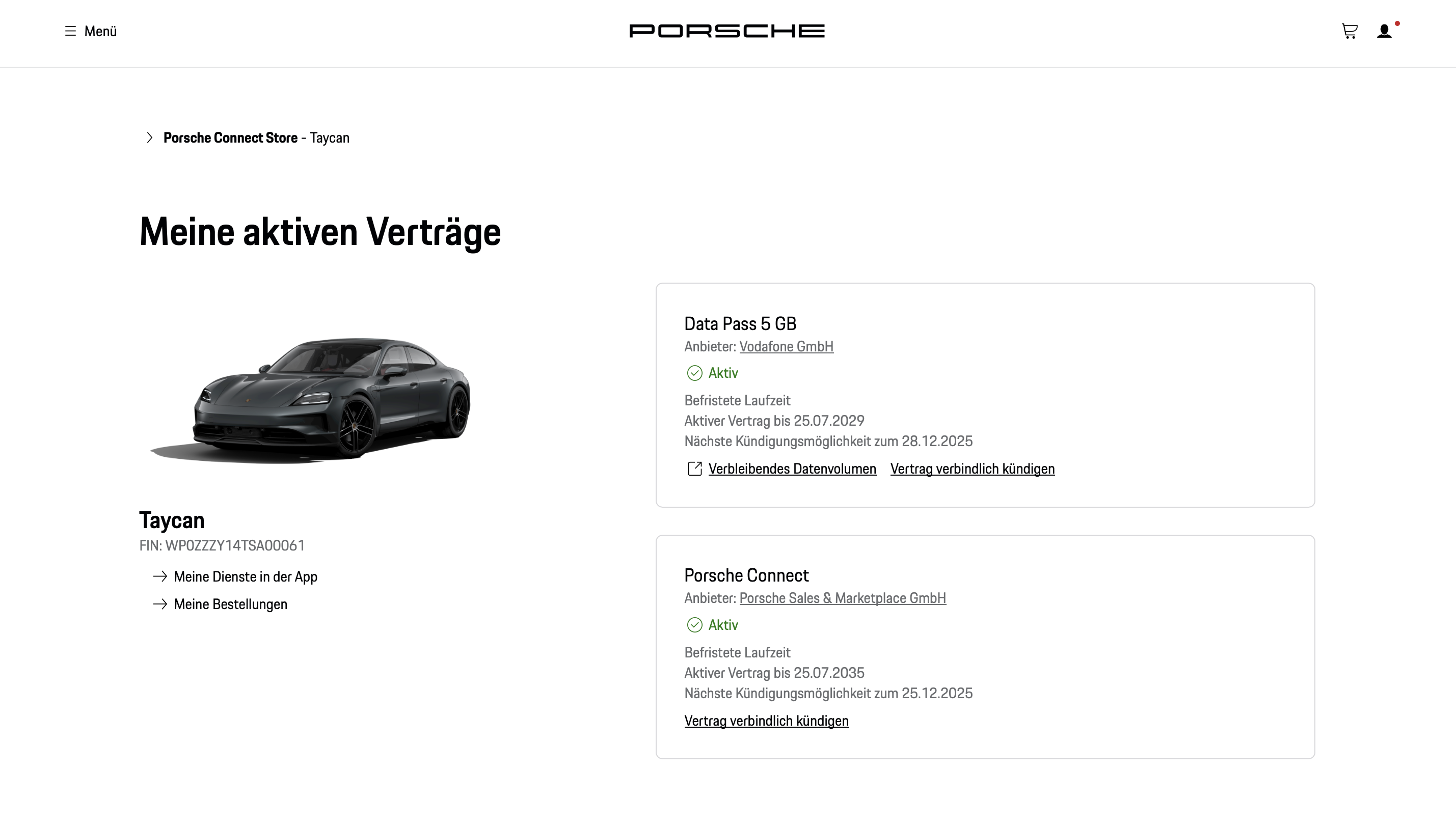Cancel the Data Pass 5 GB contract
Screen dimensions: 1456x826
pos(973,469)
